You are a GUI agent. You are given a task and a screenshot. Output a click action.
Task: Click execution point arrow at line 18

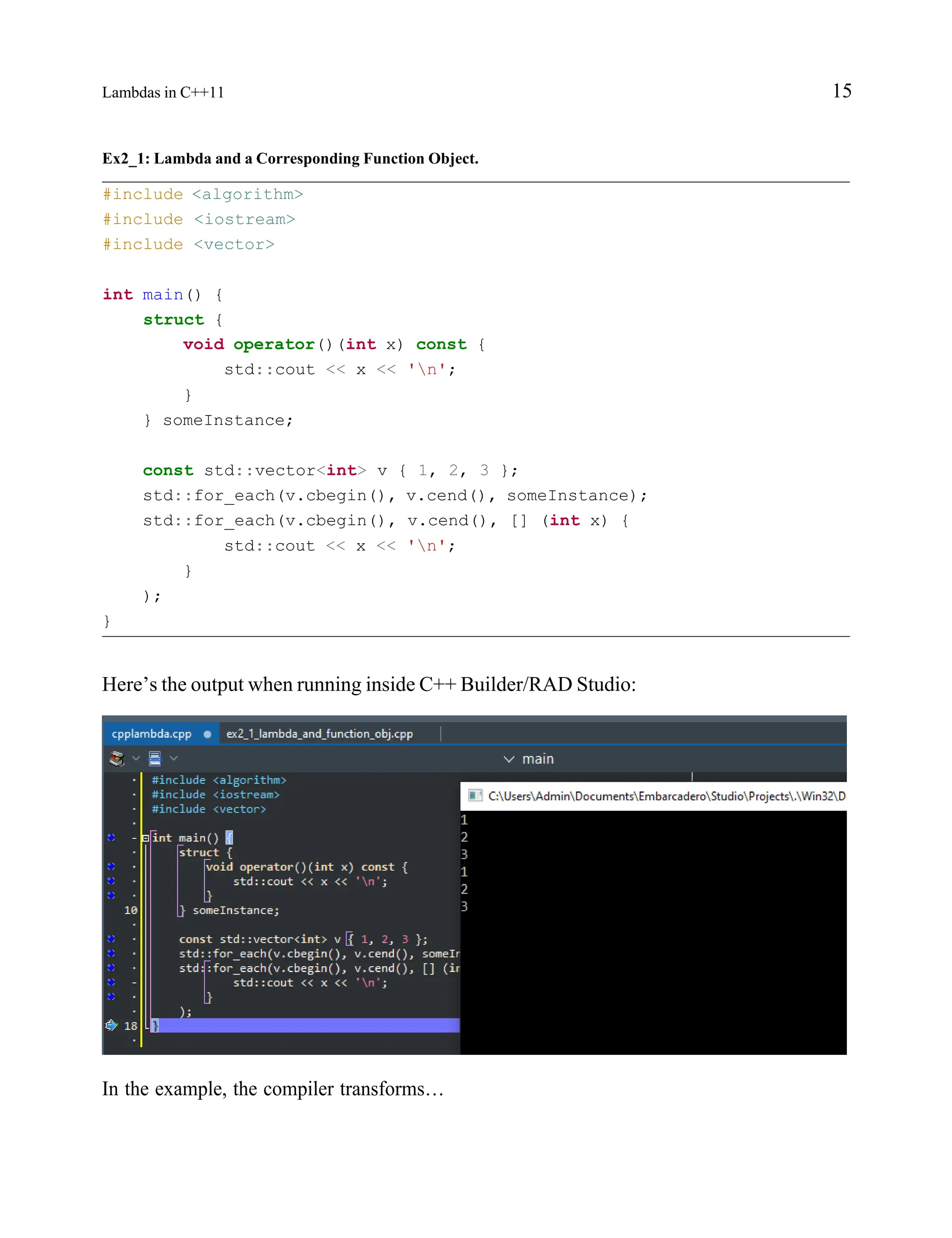point(111,1025)
